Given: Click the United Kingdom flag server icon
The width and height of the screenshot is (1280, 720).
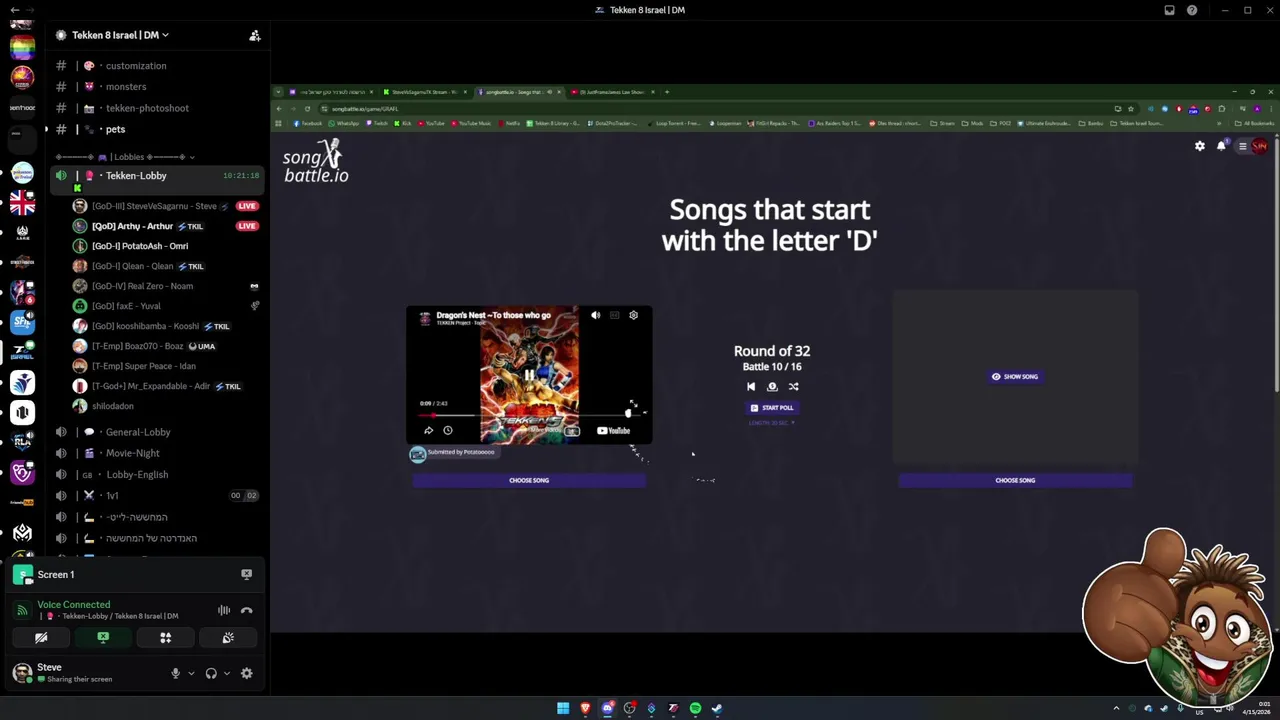Looking at the screenshot, I should click(22, 203).
